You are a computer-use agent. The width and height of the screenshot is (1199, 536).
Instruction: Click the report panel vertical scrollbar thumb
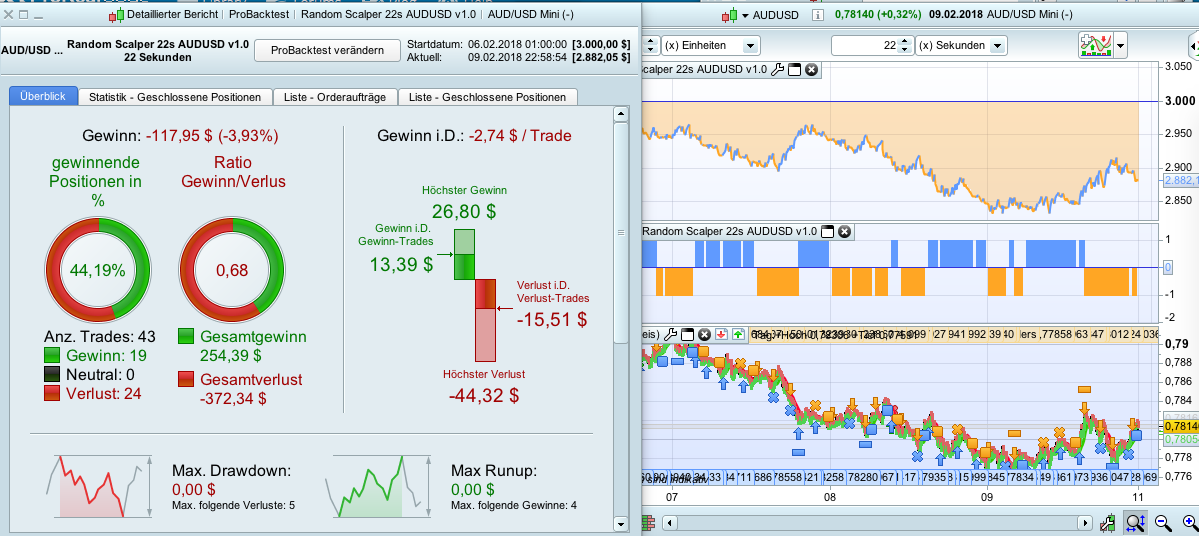click(x=621, y=233)
